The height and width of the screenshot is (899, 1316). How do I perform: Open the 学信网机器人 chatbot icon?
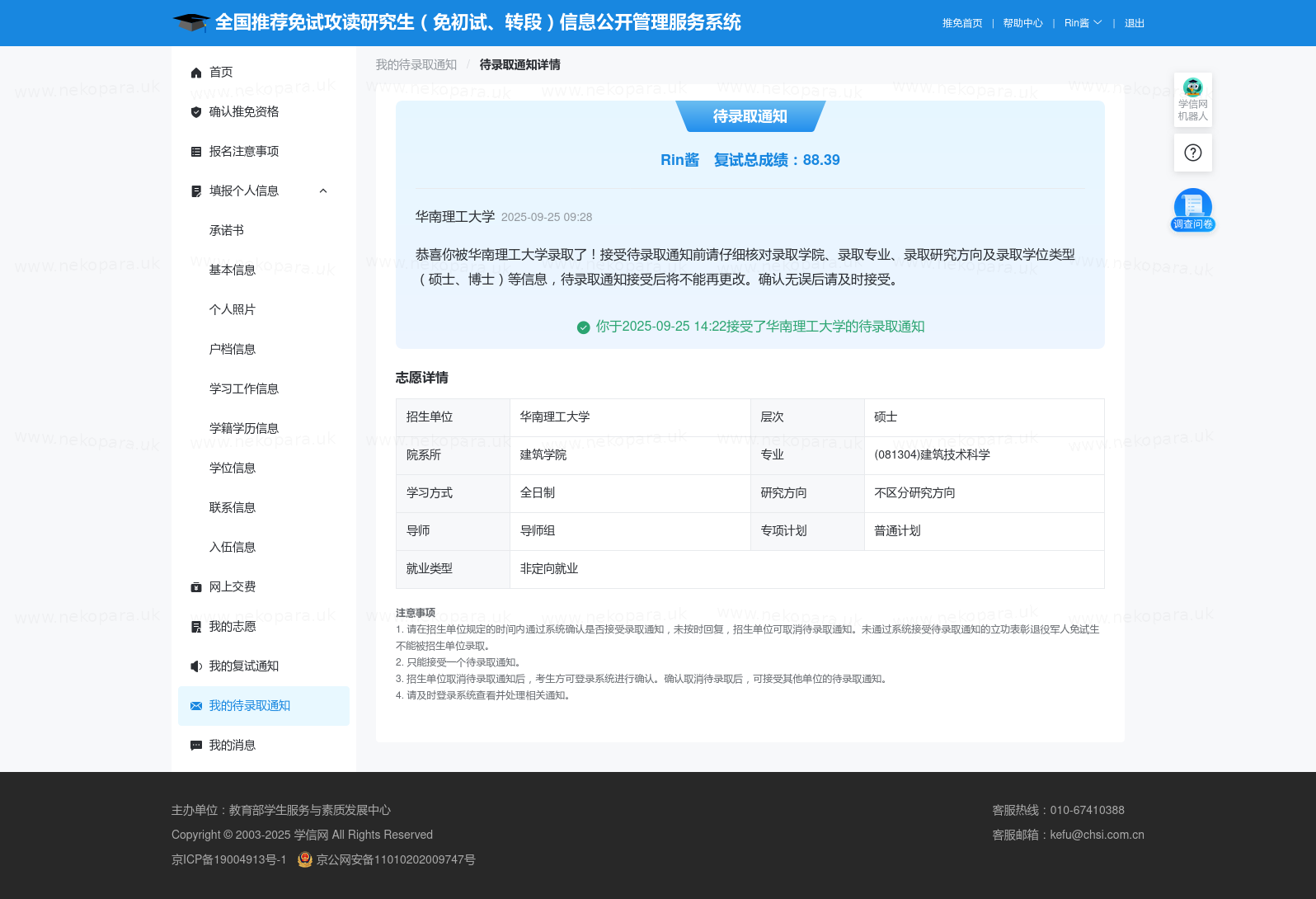[1192, 99]
